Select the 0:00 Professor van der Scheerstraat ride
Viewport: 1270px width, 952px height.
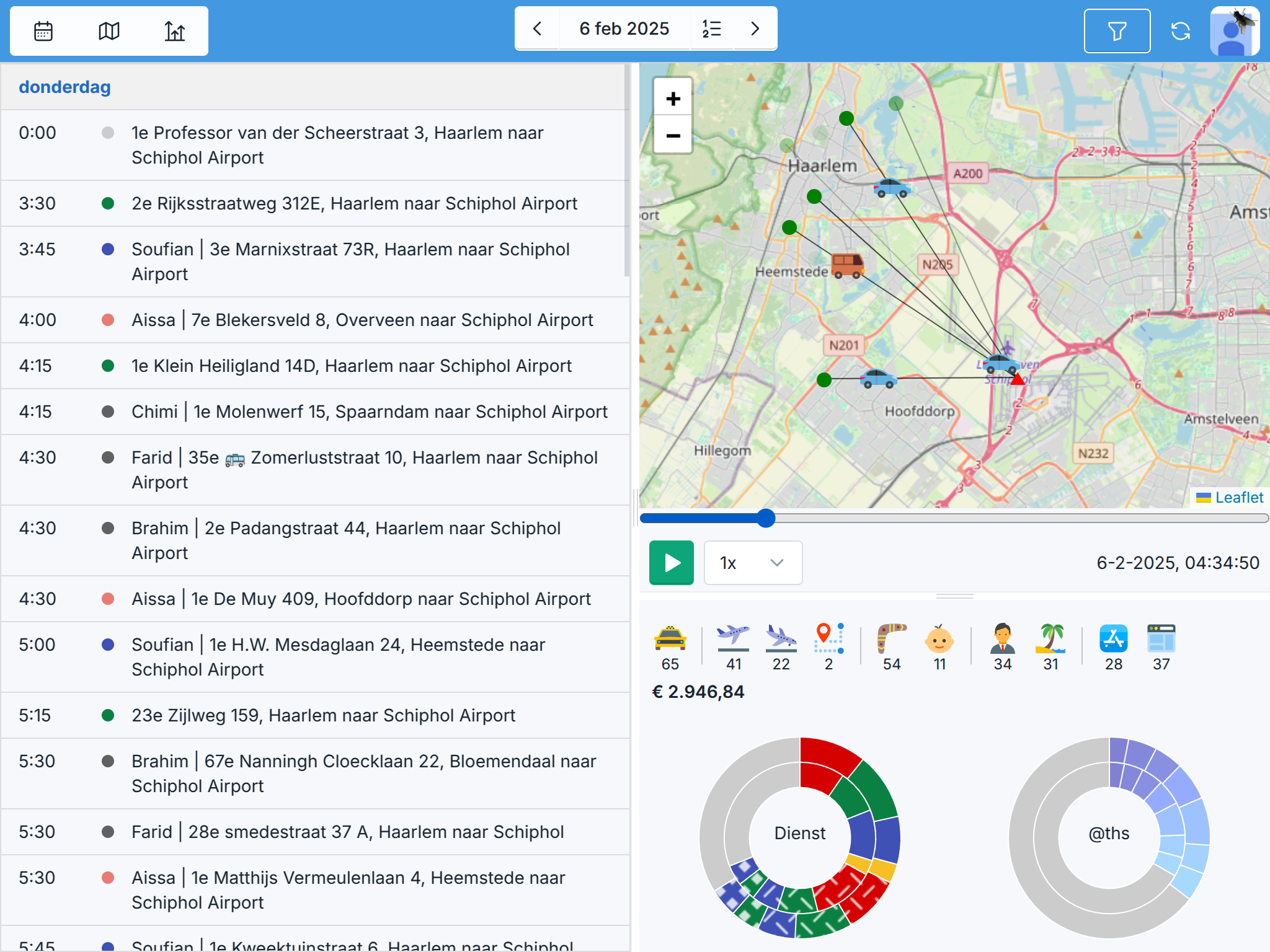point(315,145)
